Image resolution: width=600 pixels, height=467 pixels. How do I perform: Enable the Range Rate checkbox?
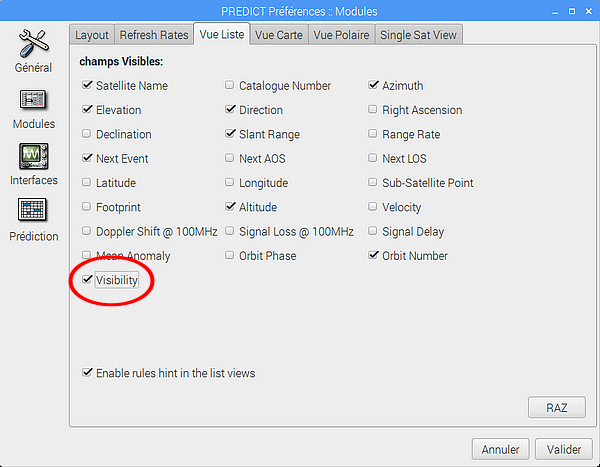[372, 134]
